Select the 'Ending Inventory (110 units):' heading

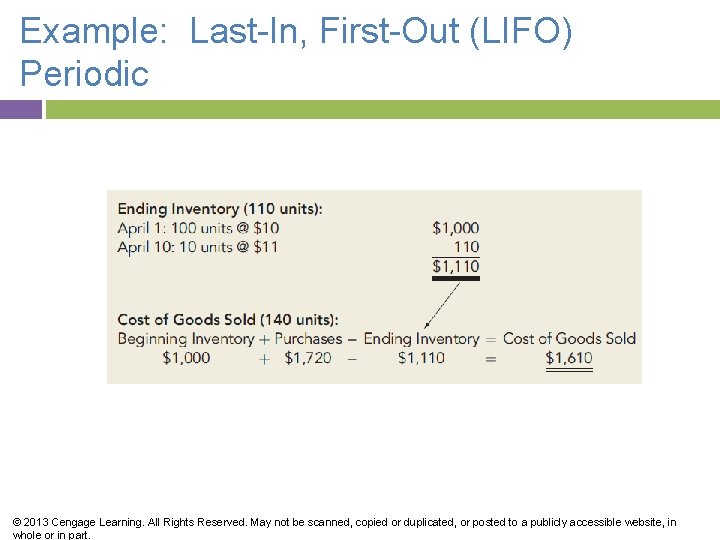220,209
